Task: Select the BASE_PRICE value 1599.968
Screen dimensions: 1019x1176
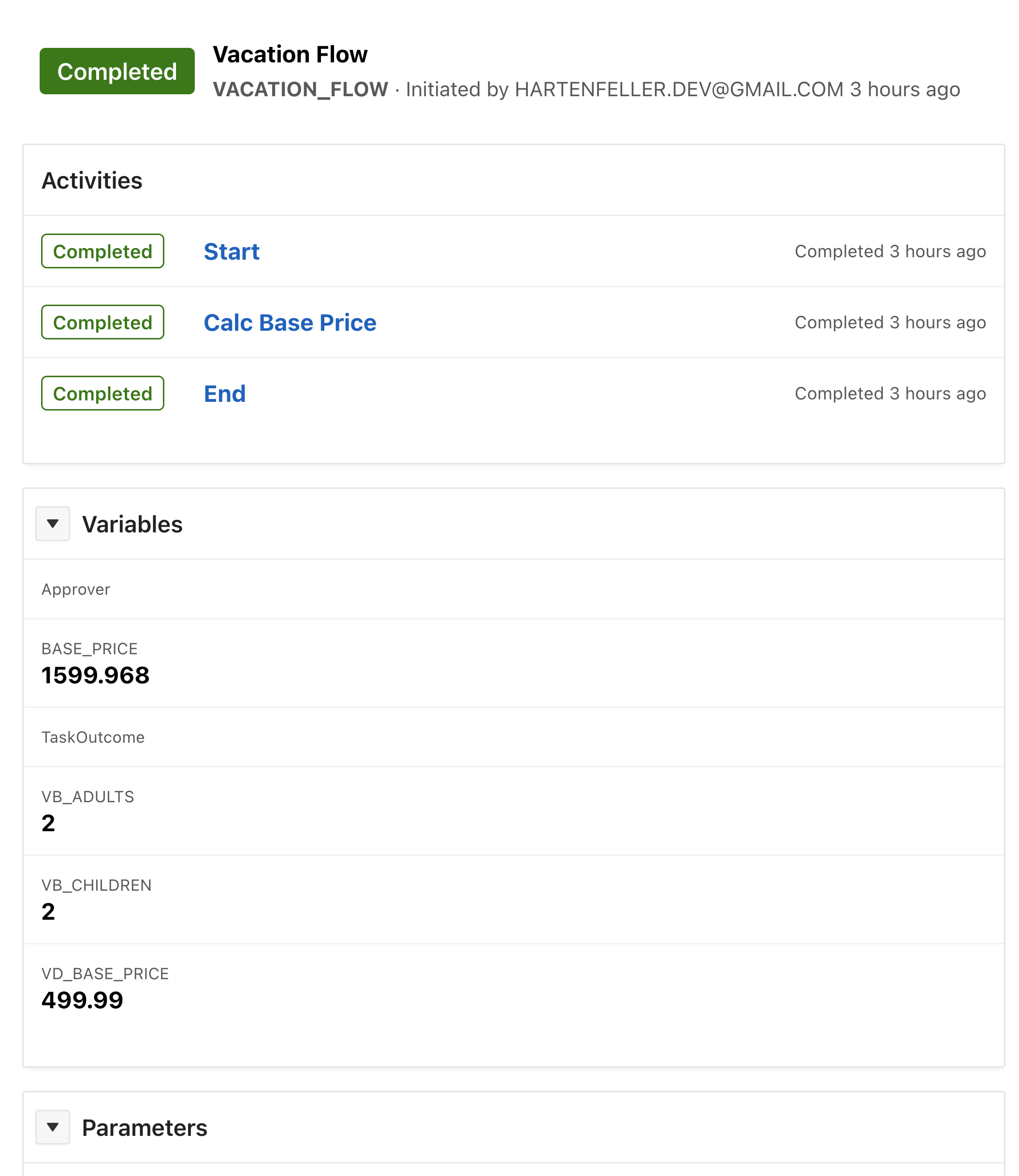Action: point(96,676)
